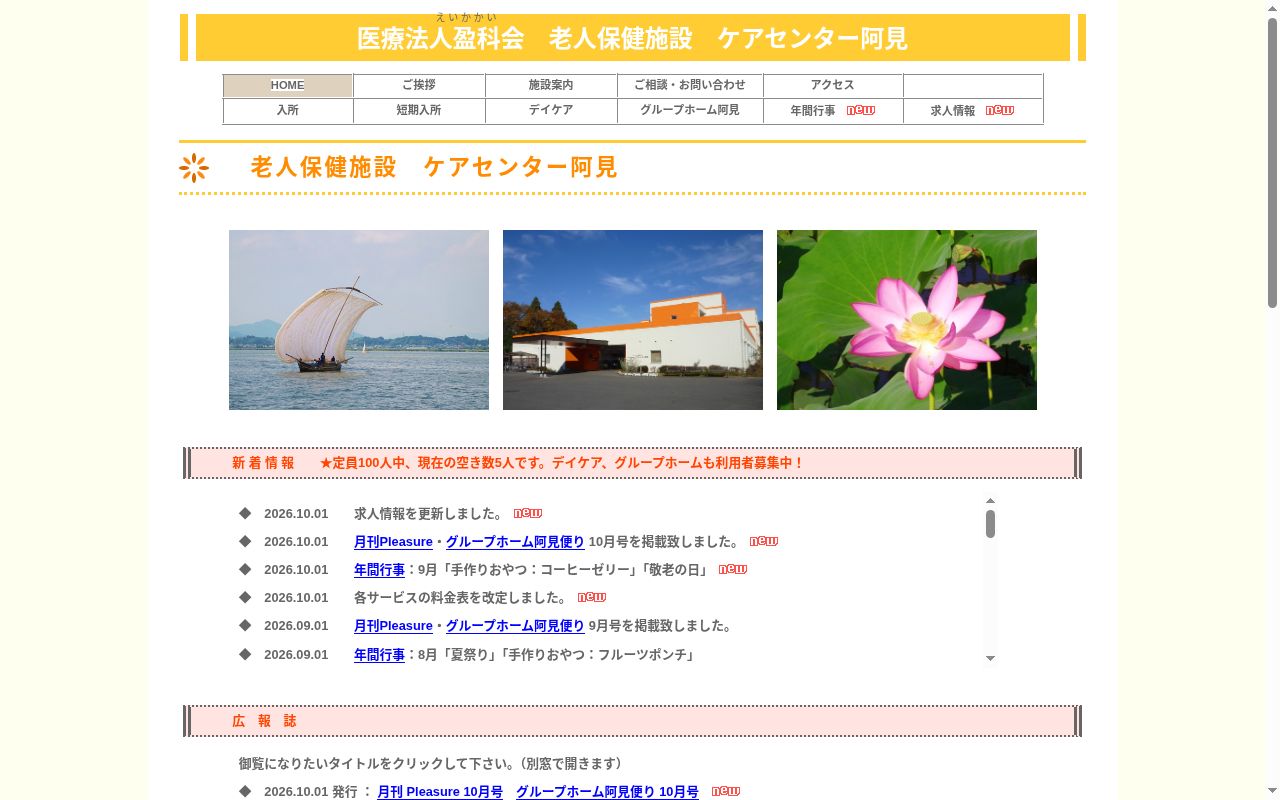
Task: Open グループホーム阿見便り link in 10月号 news row
Action: coord(515,542)
